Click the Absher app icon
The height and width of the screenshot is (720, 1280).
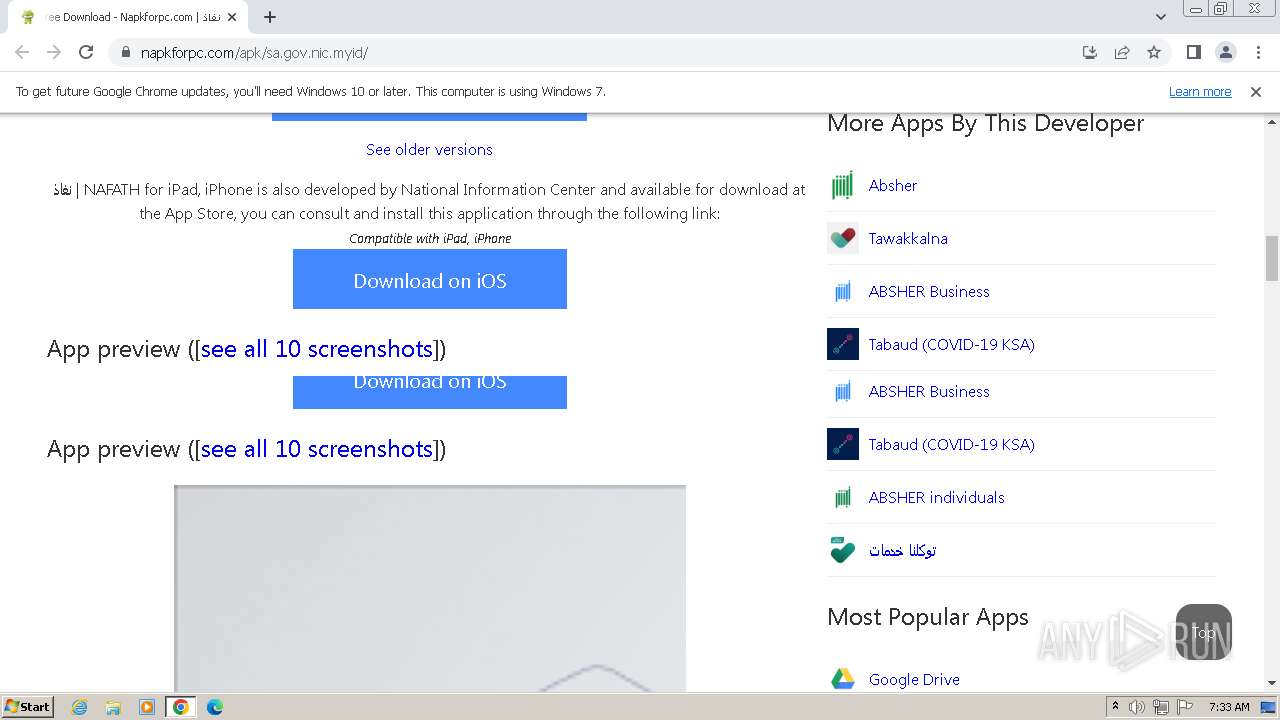coord(843,185)
